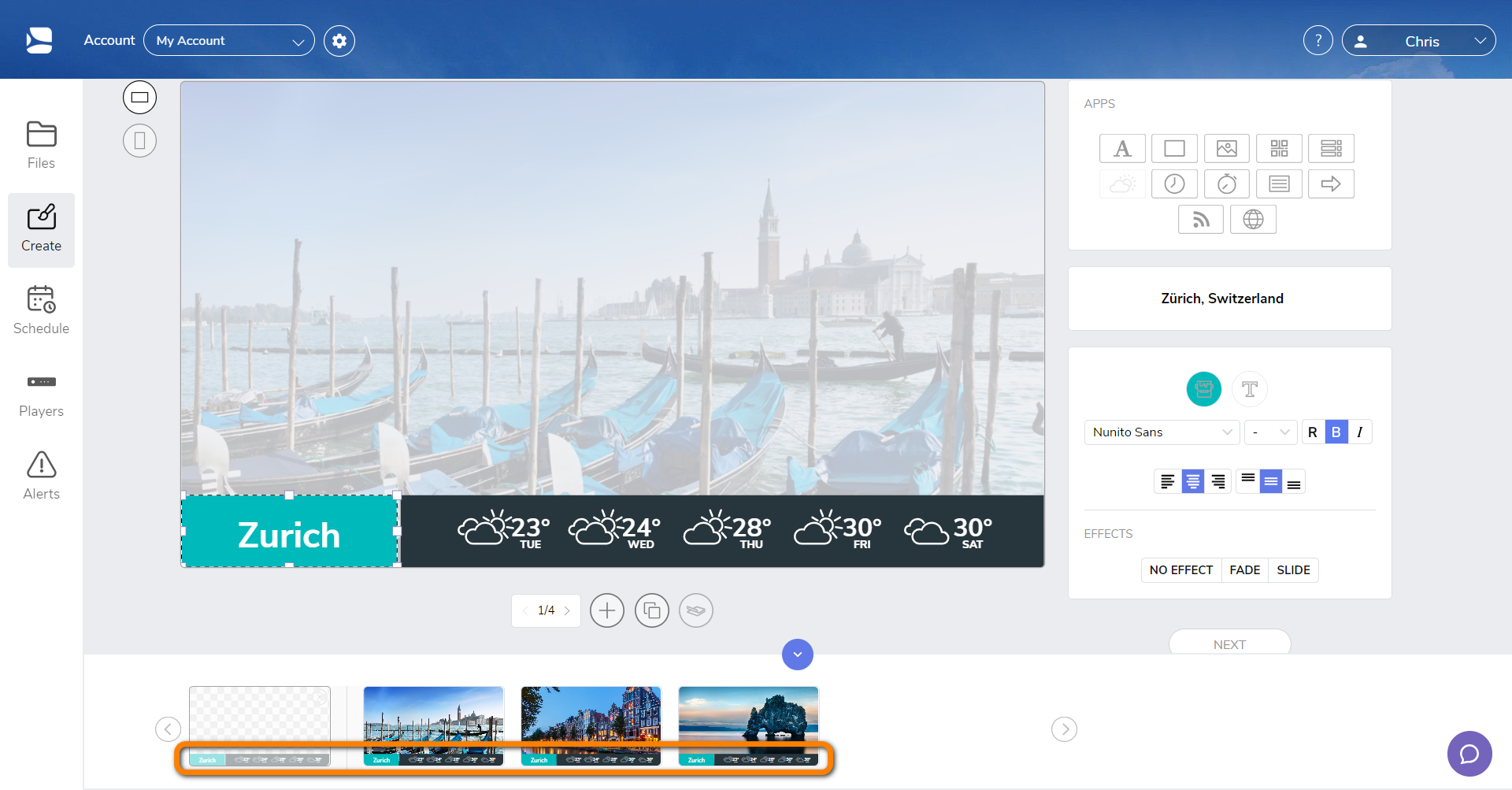Screen dimensions: 1512x790
Task: Open the QR code app
Action: tap(1278, 148)
